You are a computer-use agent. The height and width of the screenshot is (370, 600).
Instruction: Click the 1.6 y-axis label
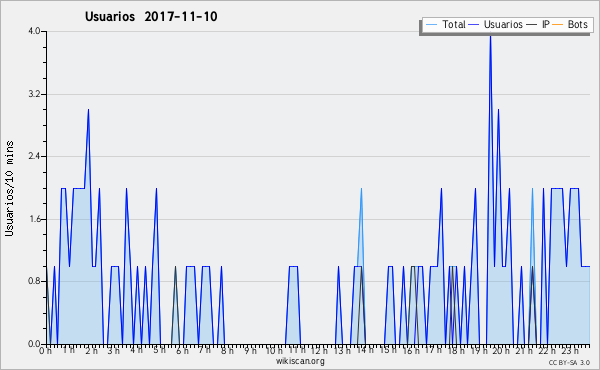(34, 219)
